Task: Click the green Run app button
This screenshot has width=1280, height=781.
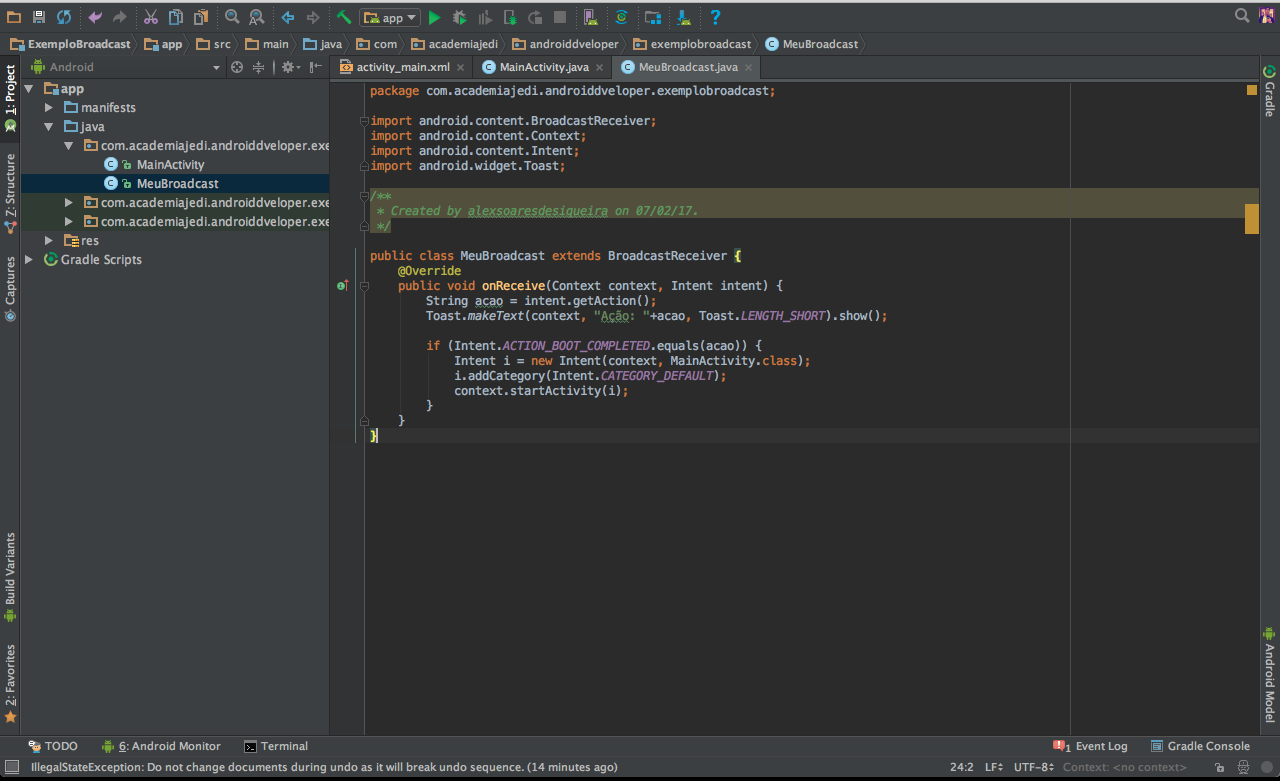Action: [x=434, y=17]
